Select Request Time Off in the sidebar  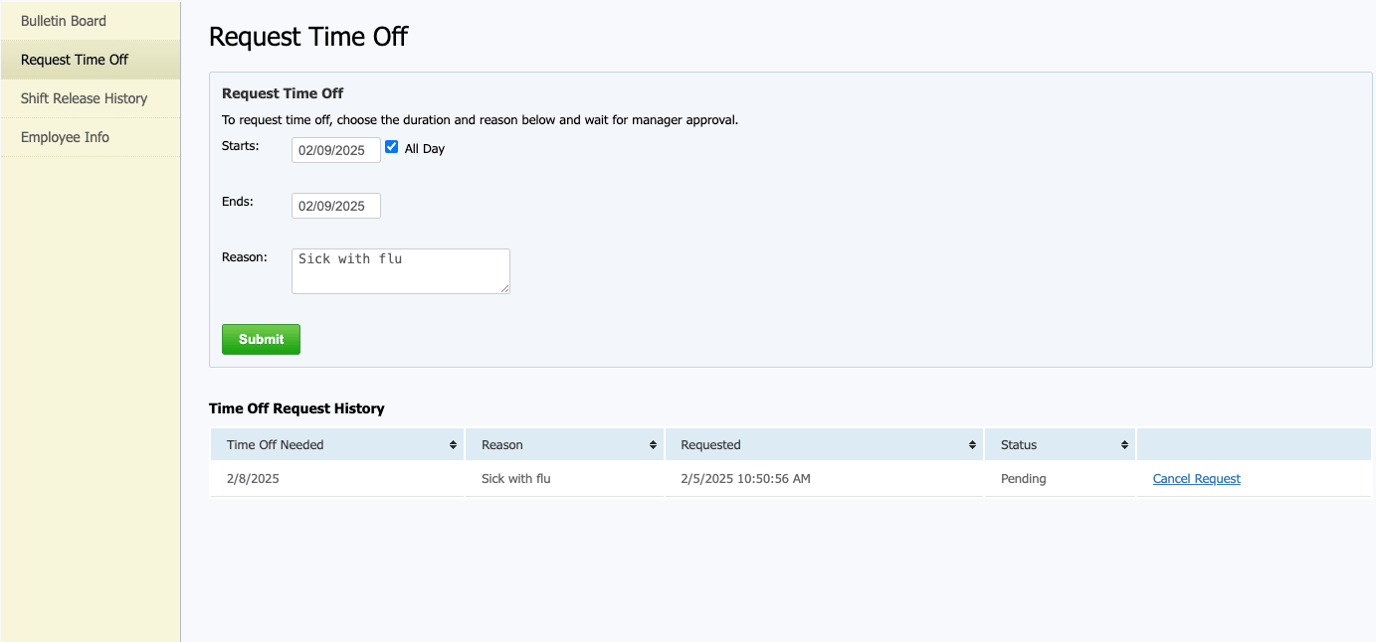(75, 60)
